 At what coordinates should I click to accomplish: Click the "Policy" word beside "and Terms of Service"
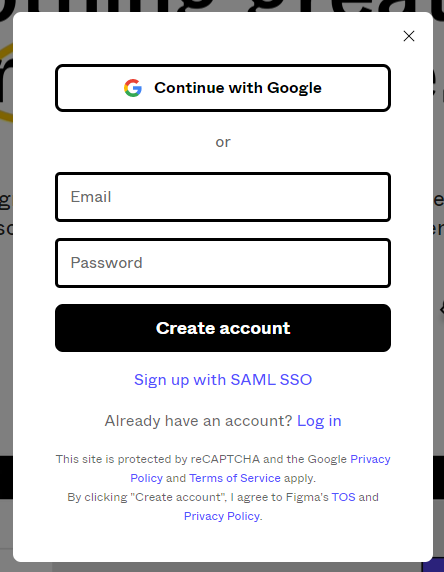tap(146, 478)
